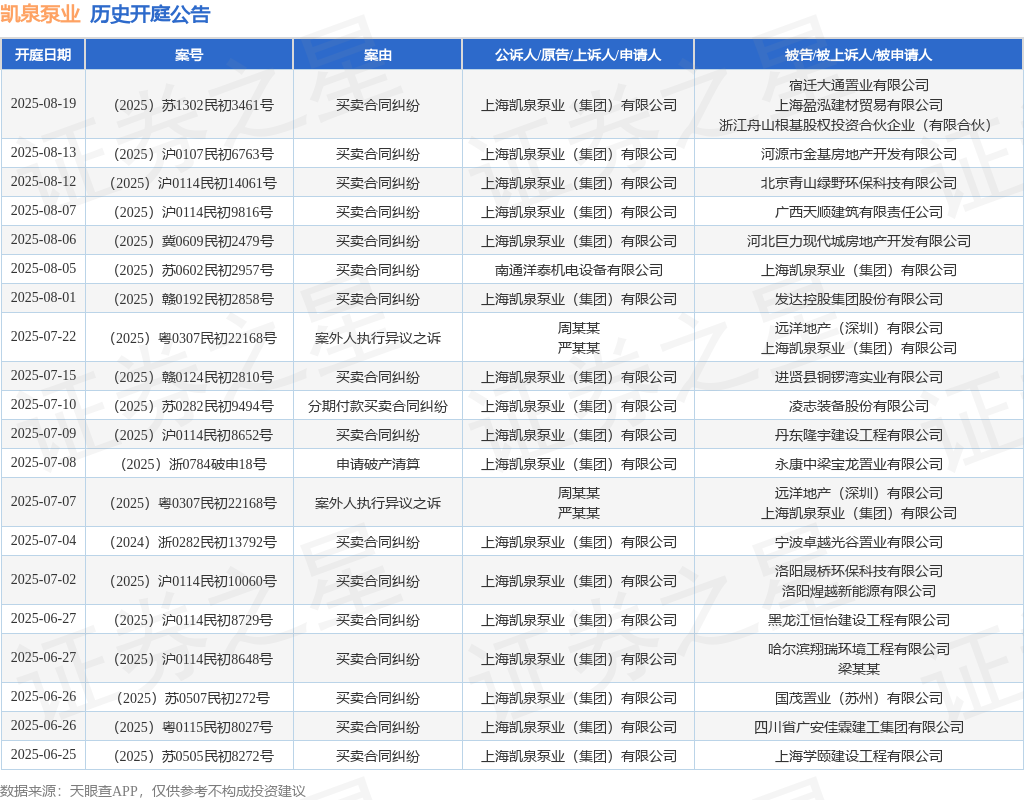Click defendant 哈尔滨翔瑞环境工程有限公司
The height and width of the screenshot is (800, 1024).
pos(858,649)
